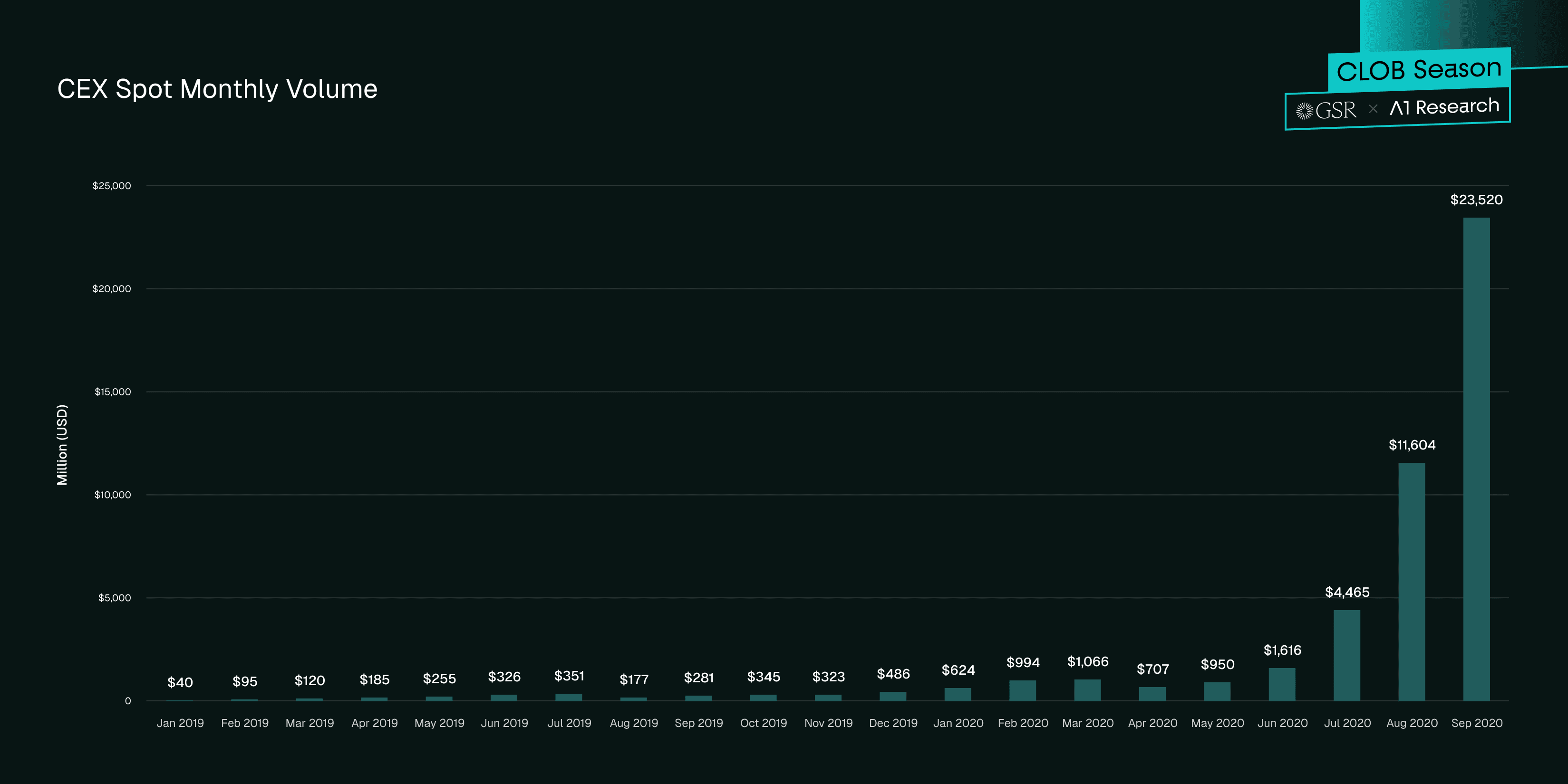Select the Jul 2020 bar

point(1346,655)
